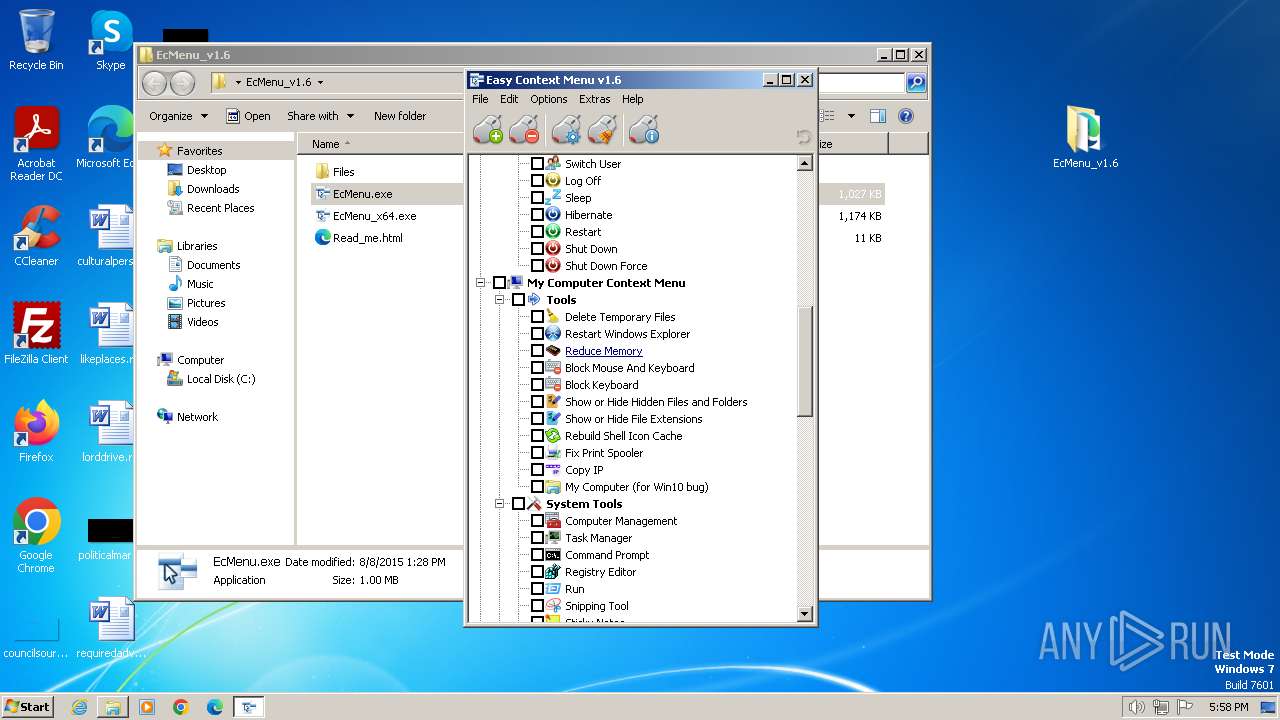Click the taskbar clock showing 5:58 PM
The image size is (1280, 720).
(1228, 707)
